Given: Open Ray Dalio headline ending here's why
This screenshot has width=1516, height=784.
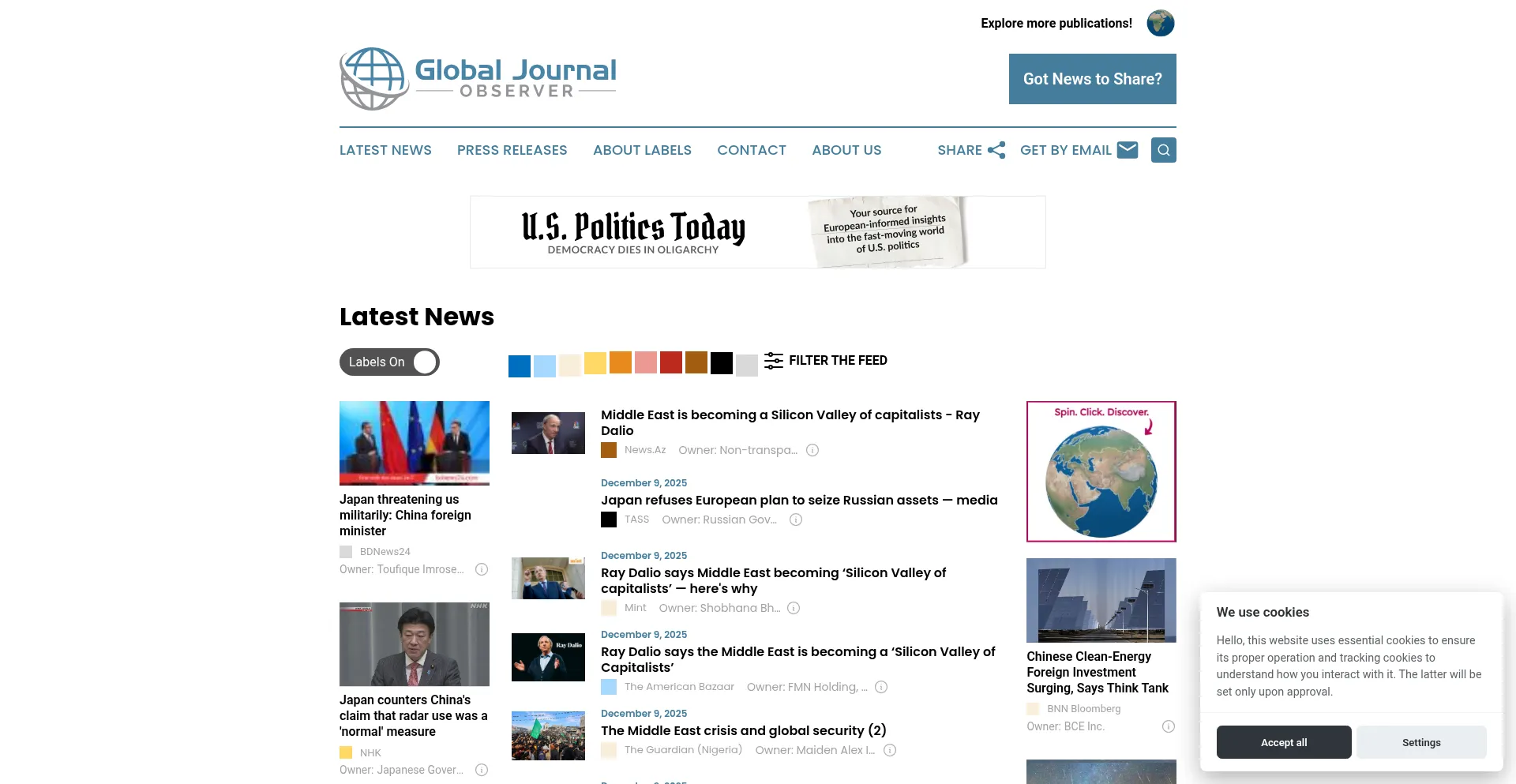Looking at the screenshot, I should pyautogui.click(x=774, y=580).
